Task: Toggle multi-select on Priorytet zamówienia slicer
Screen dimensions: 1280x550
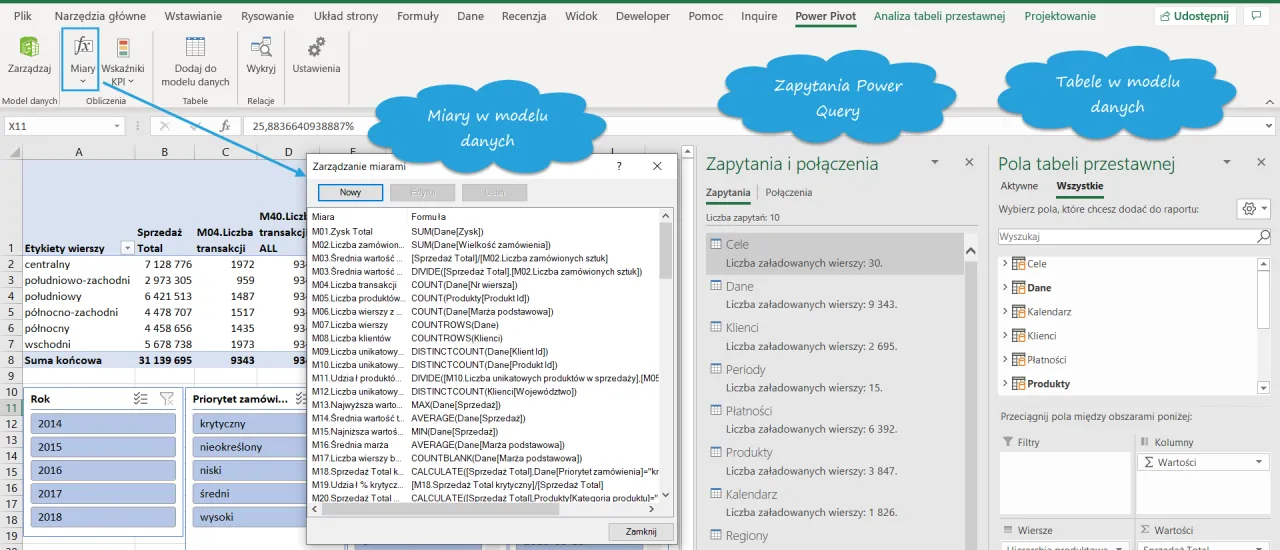Action: click(x=303, y=398)
